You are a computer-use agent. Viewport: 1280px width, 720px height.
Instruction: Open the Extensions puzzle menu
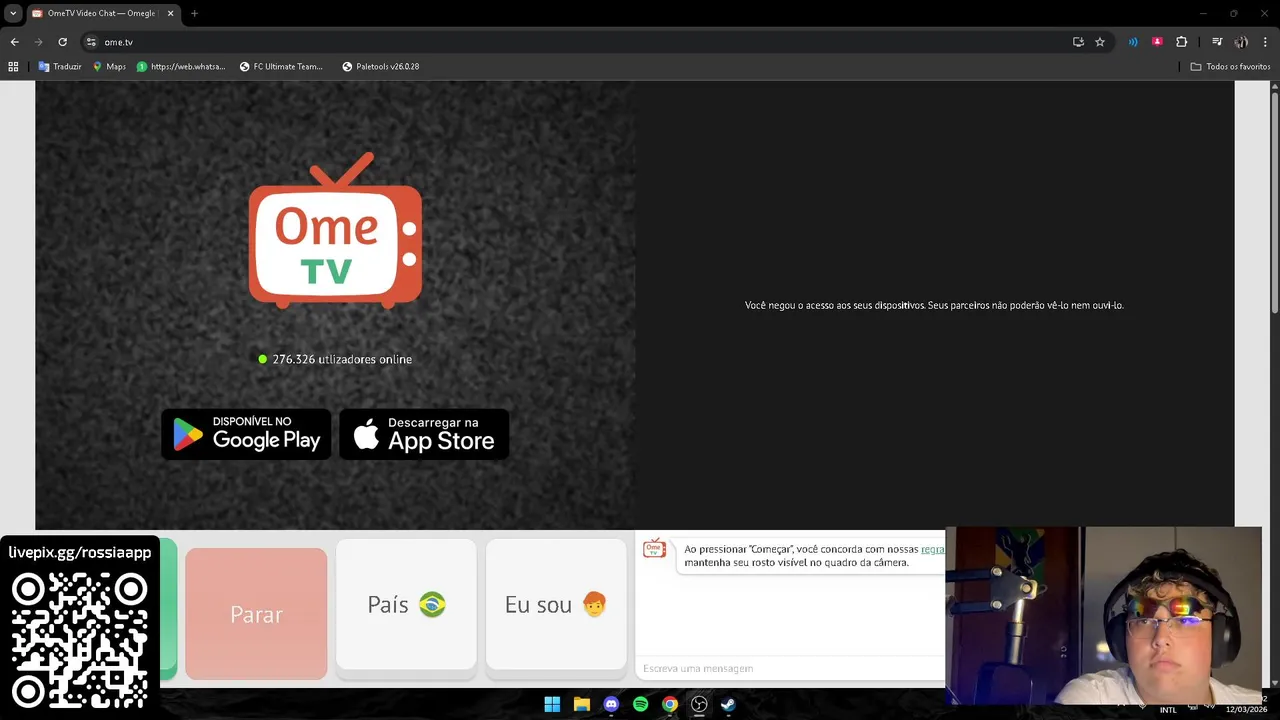click(x=1182, y=42)
